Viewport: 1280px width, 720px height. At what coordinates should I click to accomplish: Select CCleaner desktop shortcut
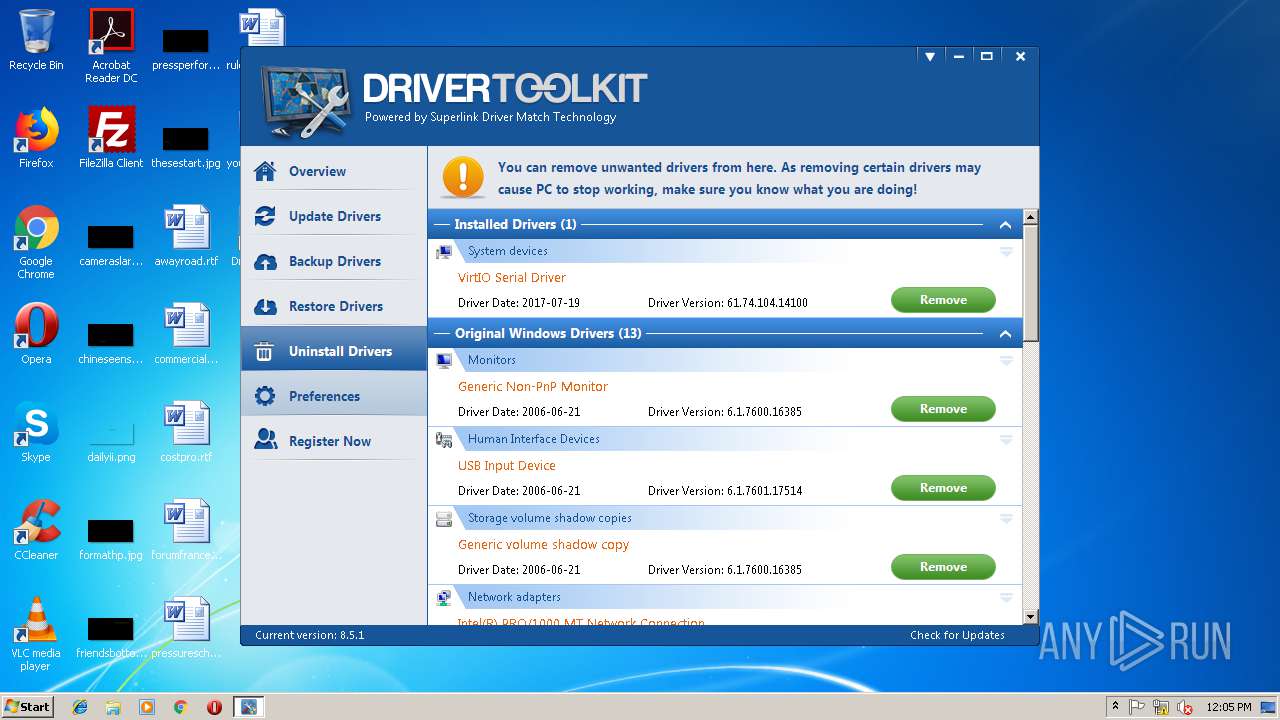[x=36, y=530]
